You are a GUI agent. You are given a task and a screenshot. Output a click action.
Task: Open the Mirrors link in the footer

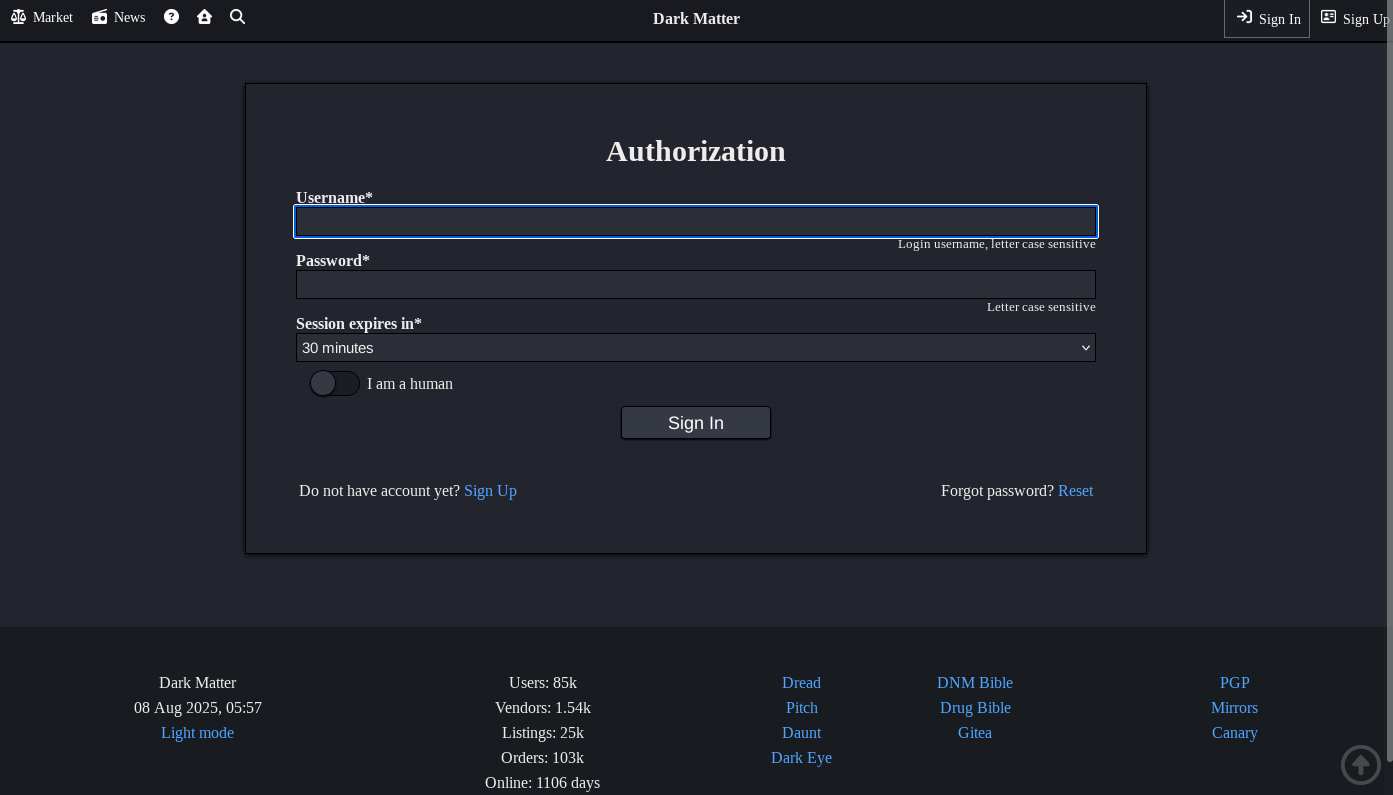[x=1234, y=707]
